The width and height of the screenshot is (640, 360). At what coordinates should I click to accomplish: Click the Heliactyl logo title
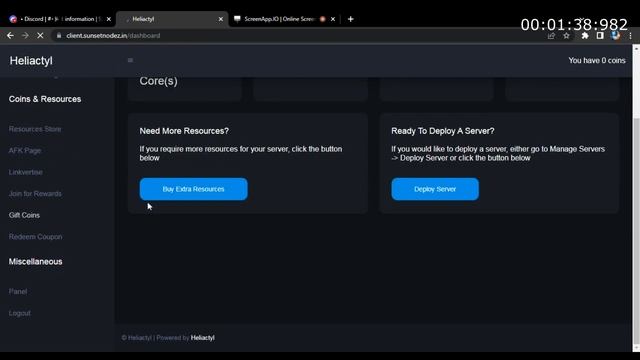pyautogui.click(x=31, y=60)
